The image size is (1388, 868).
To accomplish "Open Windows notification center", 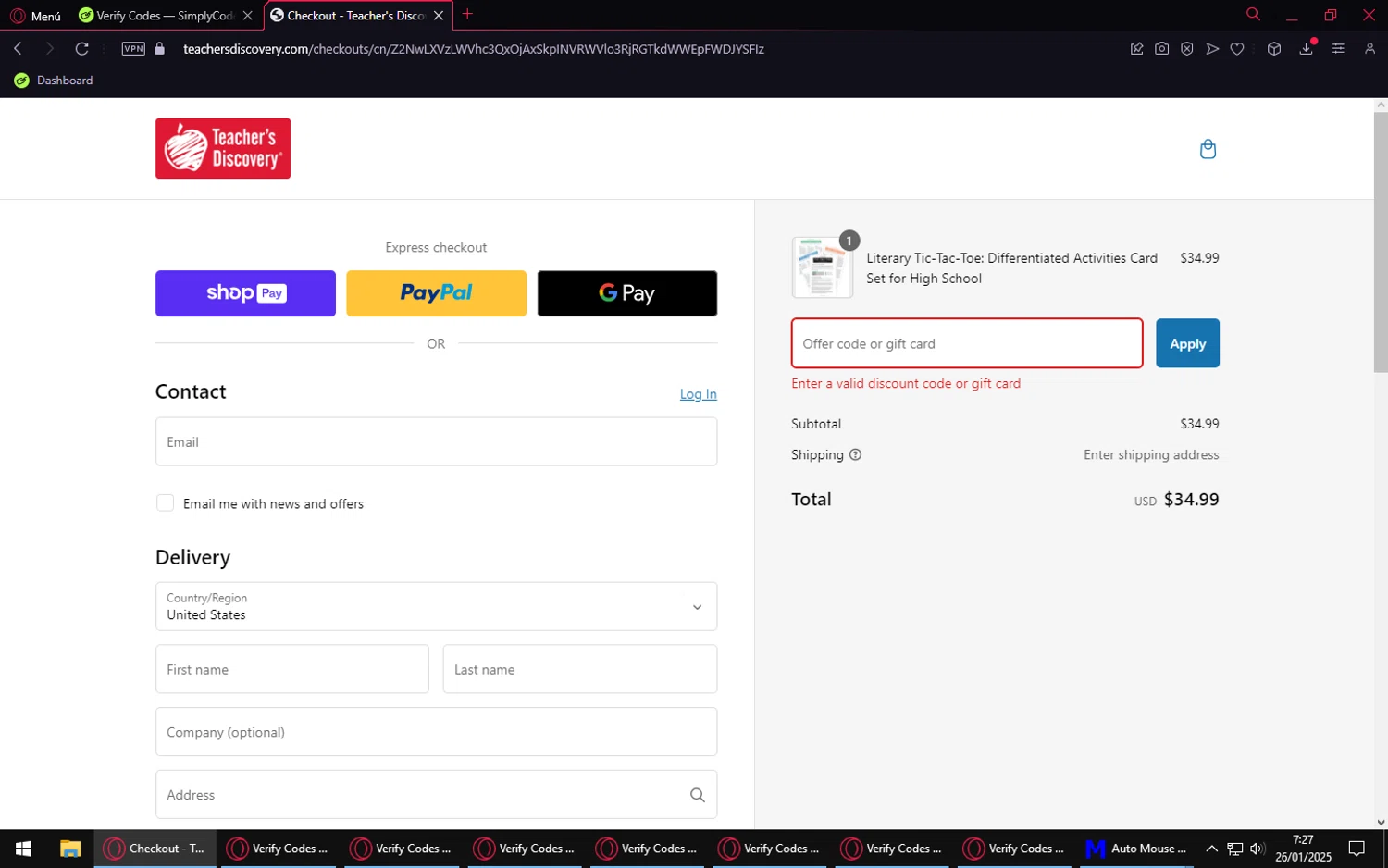I will tap(1357, 849).
